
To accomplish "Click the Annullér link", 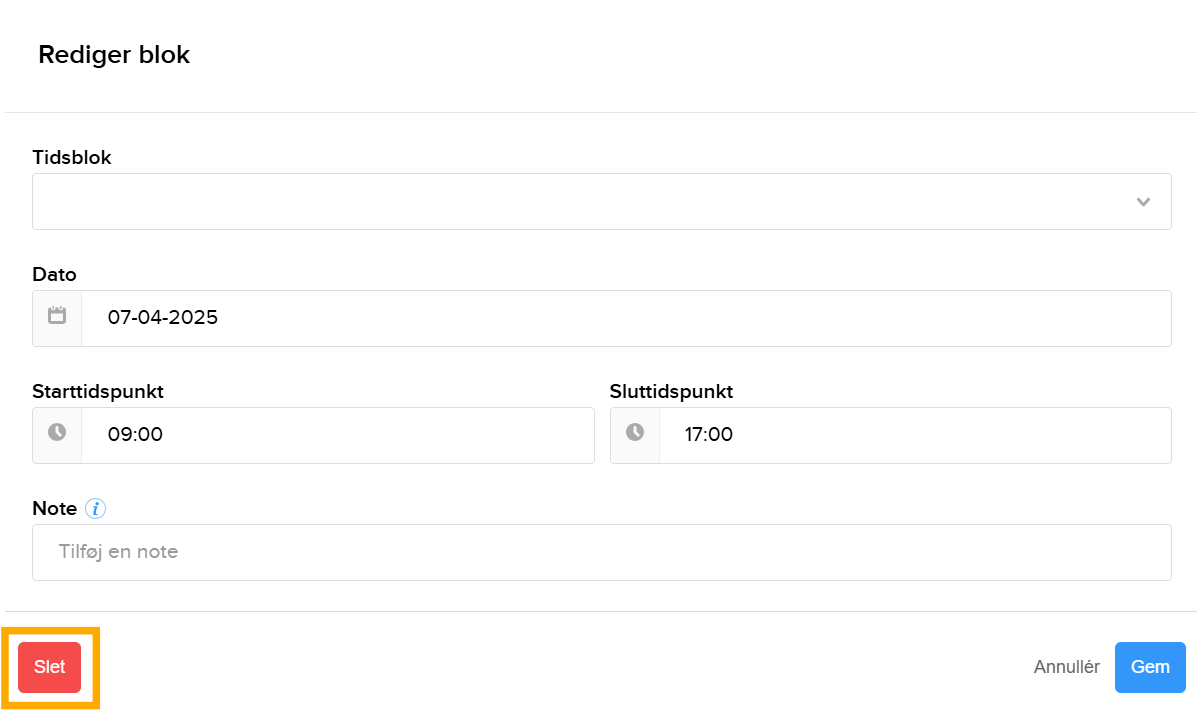I will pyautogui.click(x=1066, y=667).
